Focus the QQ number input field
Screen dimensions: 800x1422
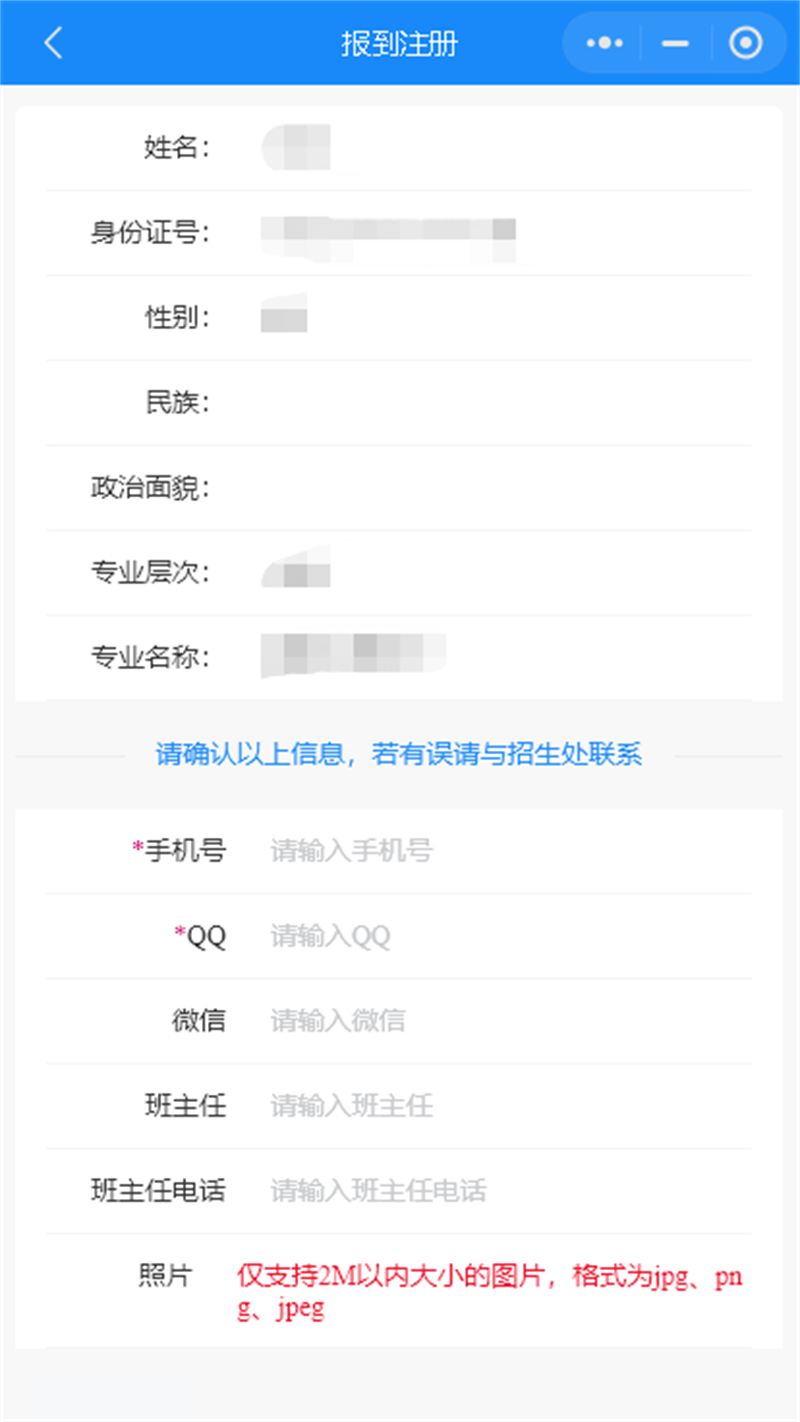(500, 936)
